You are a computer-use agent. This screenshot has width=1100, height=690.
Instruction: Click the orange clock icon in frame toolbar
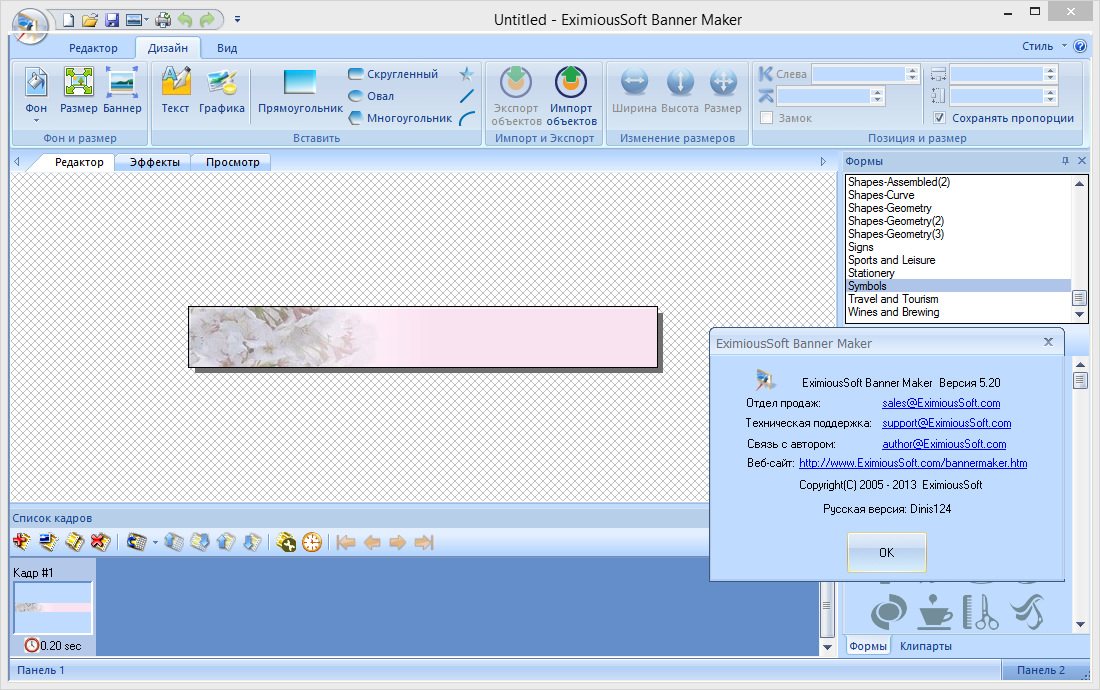coord(311,542)
